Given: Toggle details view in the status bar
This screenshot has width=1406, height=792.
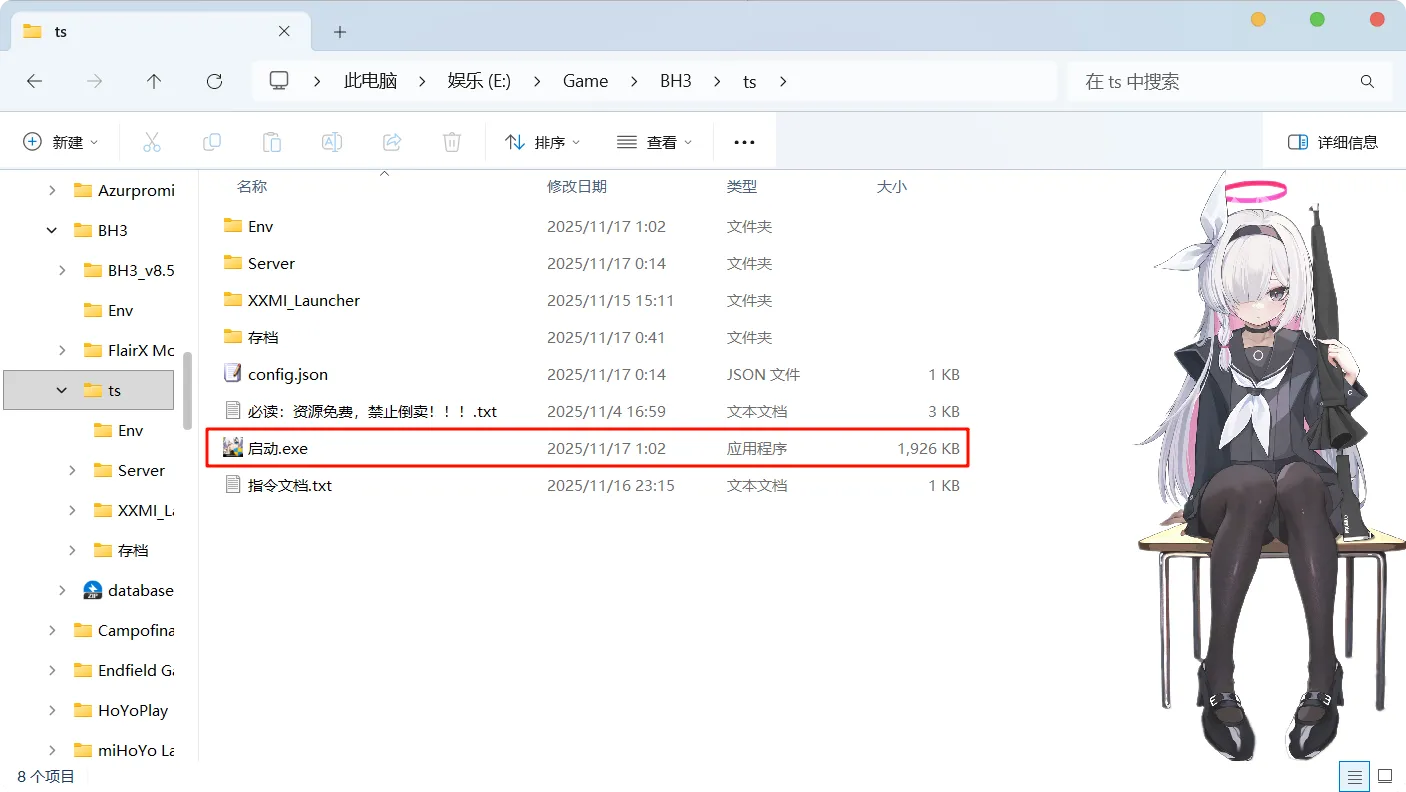Looking at the screenshot, I should tap(1354, 776).
